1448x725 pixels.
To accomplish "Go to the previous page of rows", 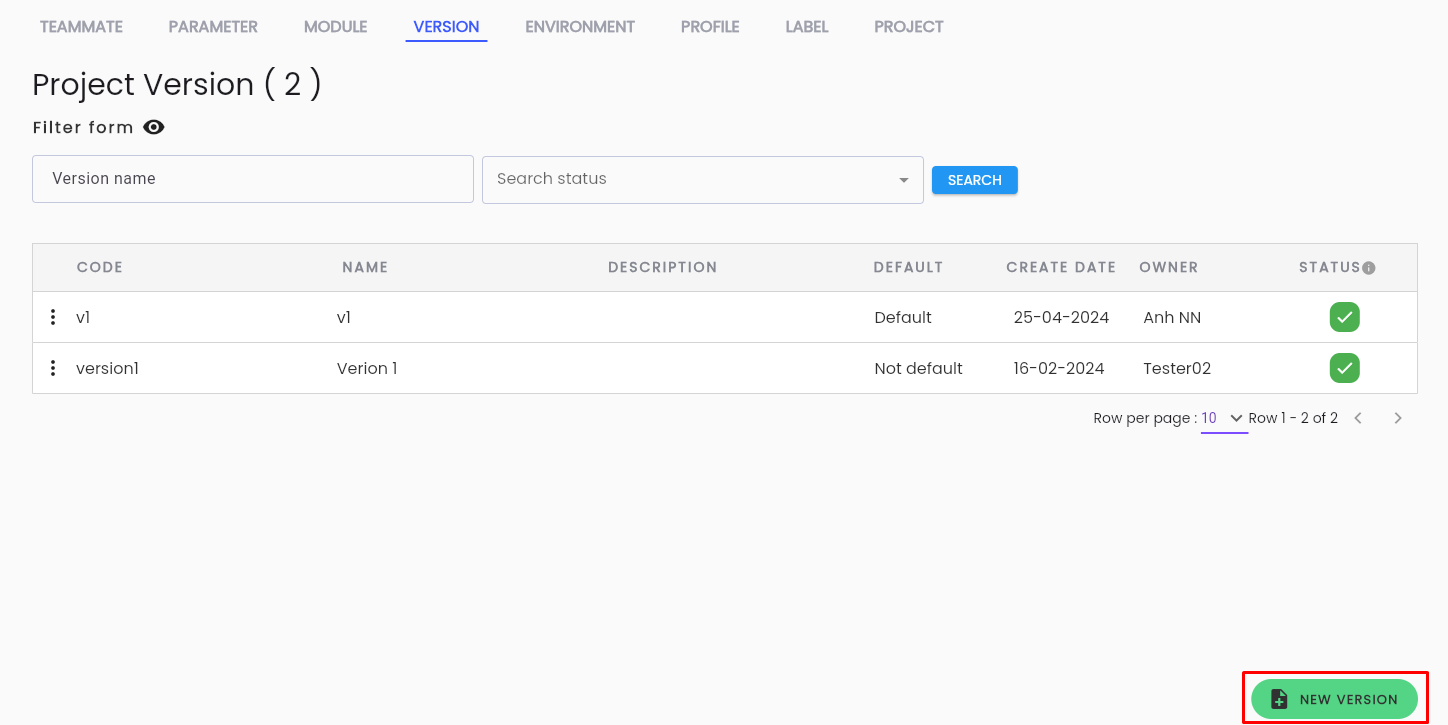I will point(1358,418).
